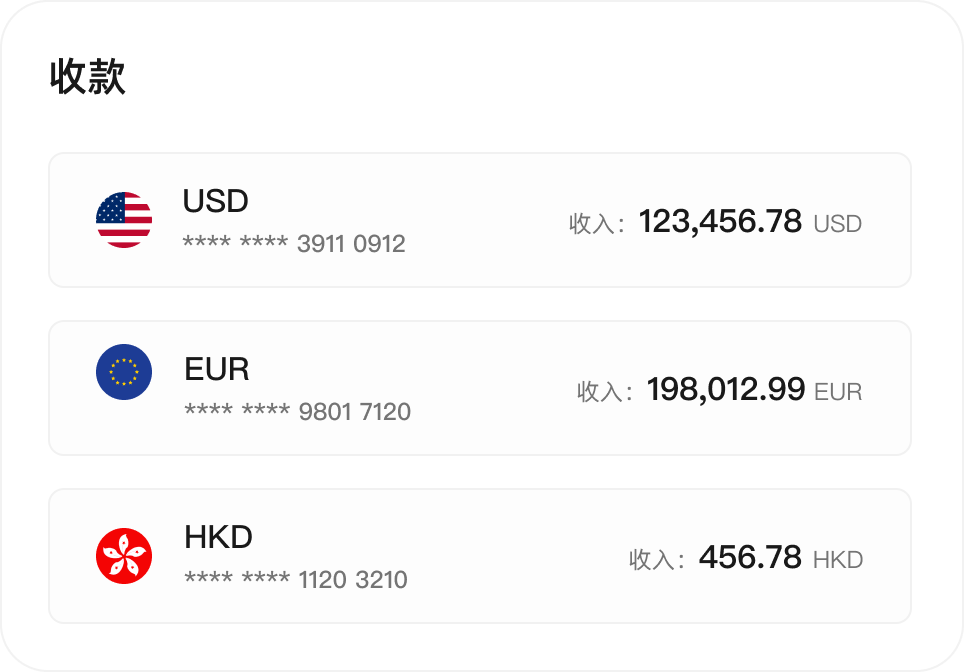Click account number ending 3911 0912
The image size is (964, 672).
click(x=294, y=244)
